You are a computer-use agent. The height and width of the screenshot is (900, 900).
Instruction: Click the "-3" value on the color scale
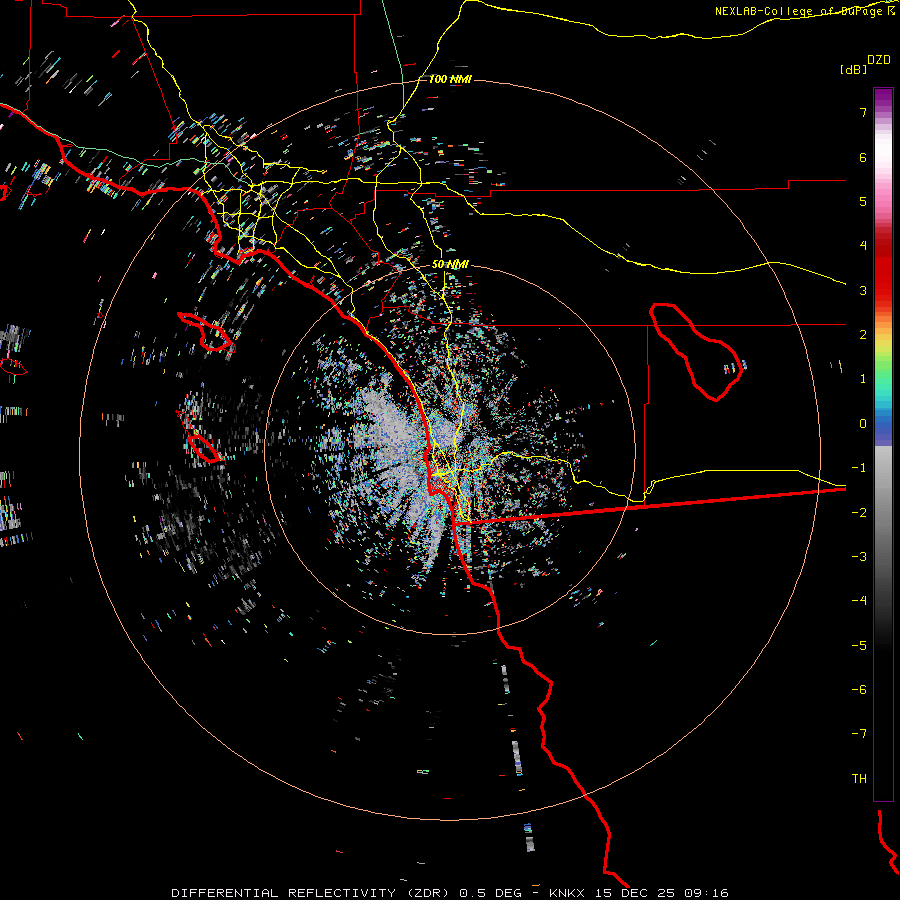[859, 557]
